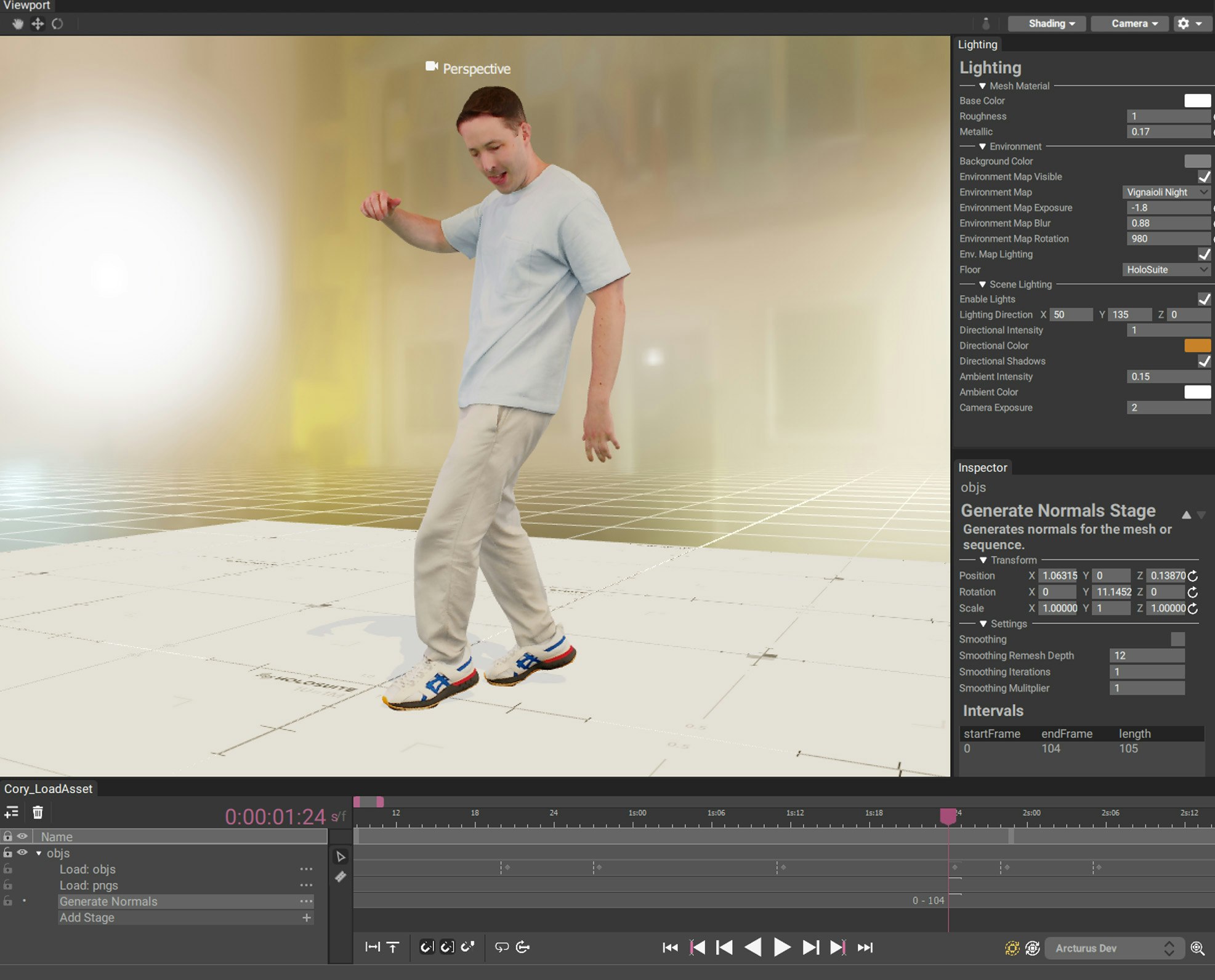Open the Environment Map Vignaioli Night dropdown

(x=1166, y=192)
